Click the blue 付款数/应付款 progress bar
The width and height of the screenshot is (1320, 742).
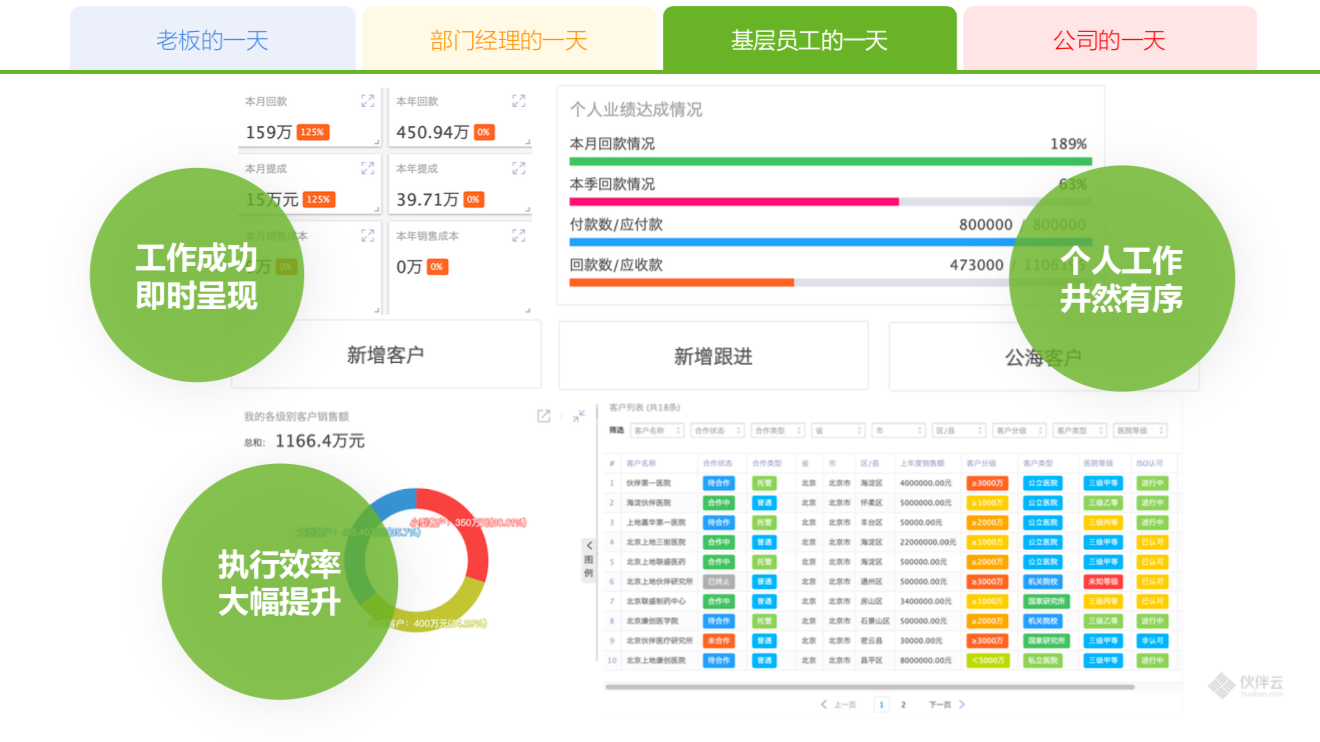[x=831, y=242]
